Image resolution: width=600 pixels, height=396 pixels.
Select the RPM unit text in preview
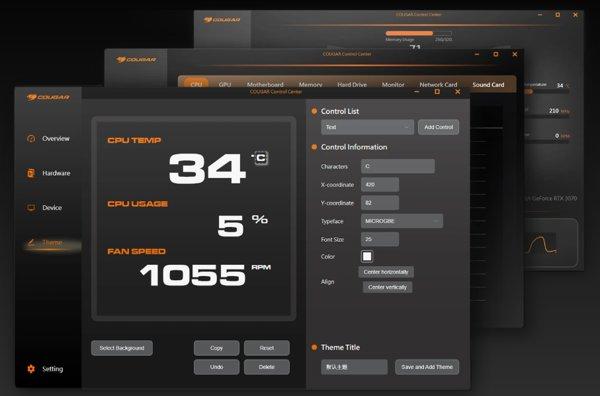point(261,267)
